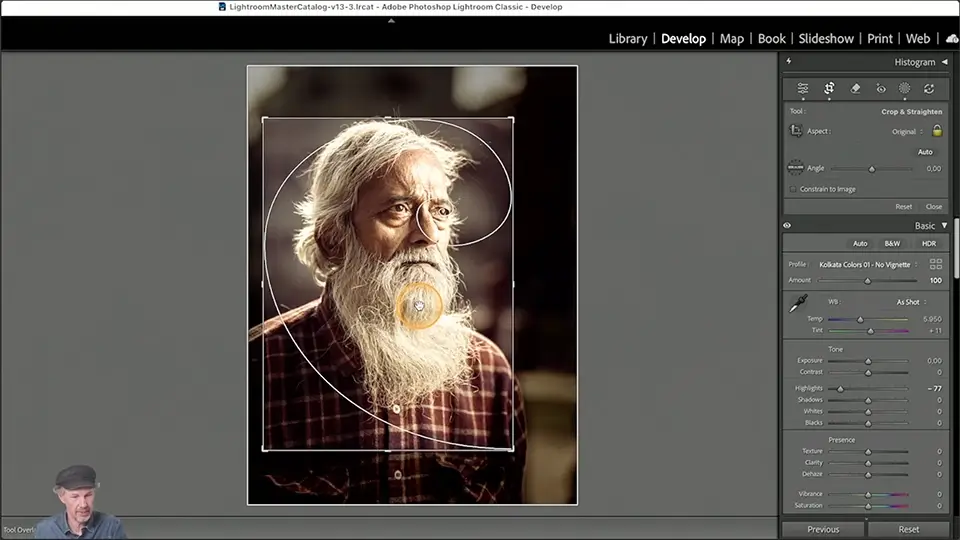This screenshot has width=960, height=540.
Task: Toggle Basic panel visibility eye
Action: point(787,226)
